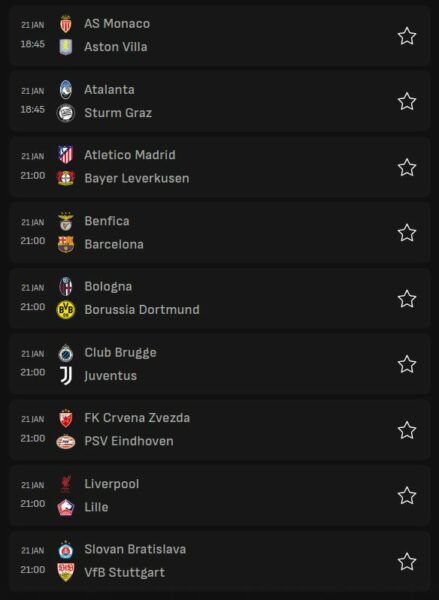Click the PSV Eindhoven crest
Viewport: 439px width, 600px height.
pos(66,442)
